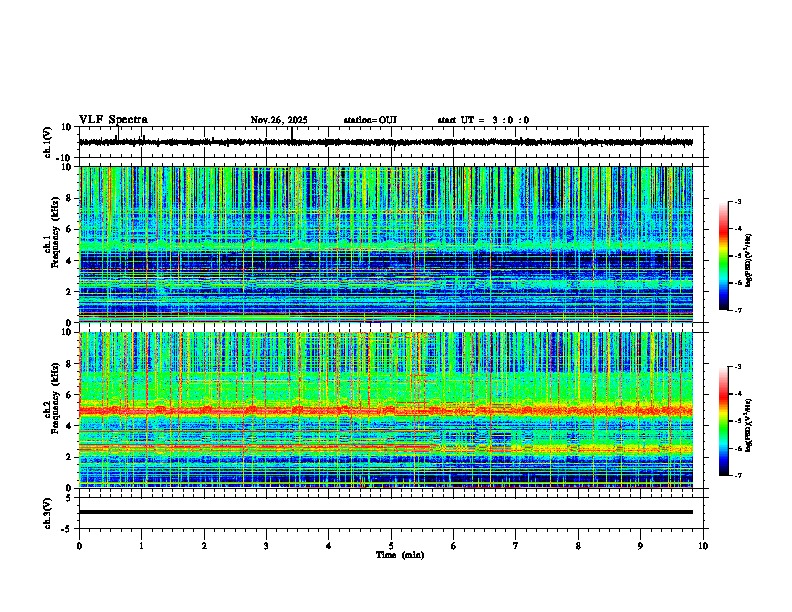Click the "-3" label on ch.1 color bar
The height and width of the screenshot is (612, 792).
737,201
